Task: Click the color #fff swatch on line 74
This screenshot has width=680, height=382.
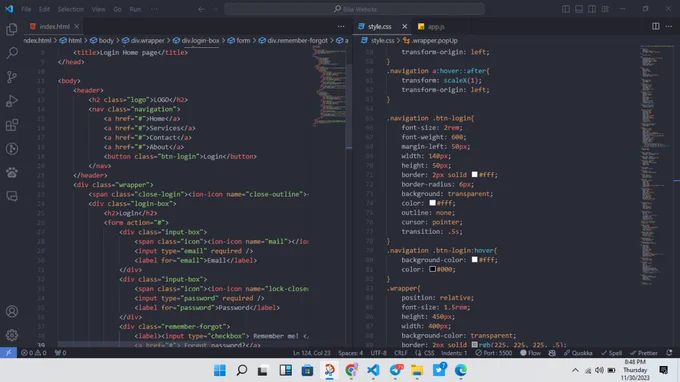Action: 432,203
